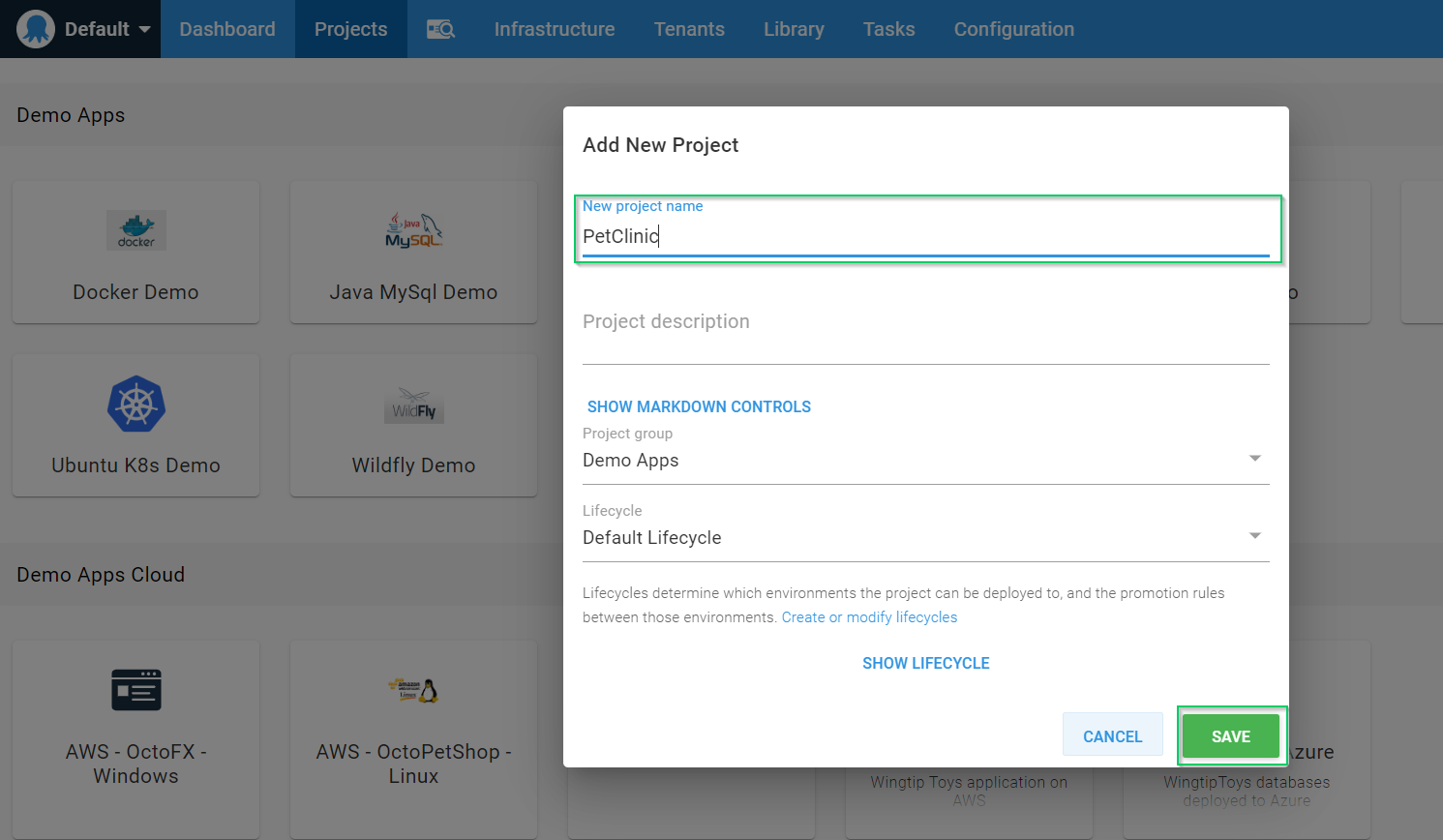
Task: Open the Infrastructure menu item
Action: [555, 29]
